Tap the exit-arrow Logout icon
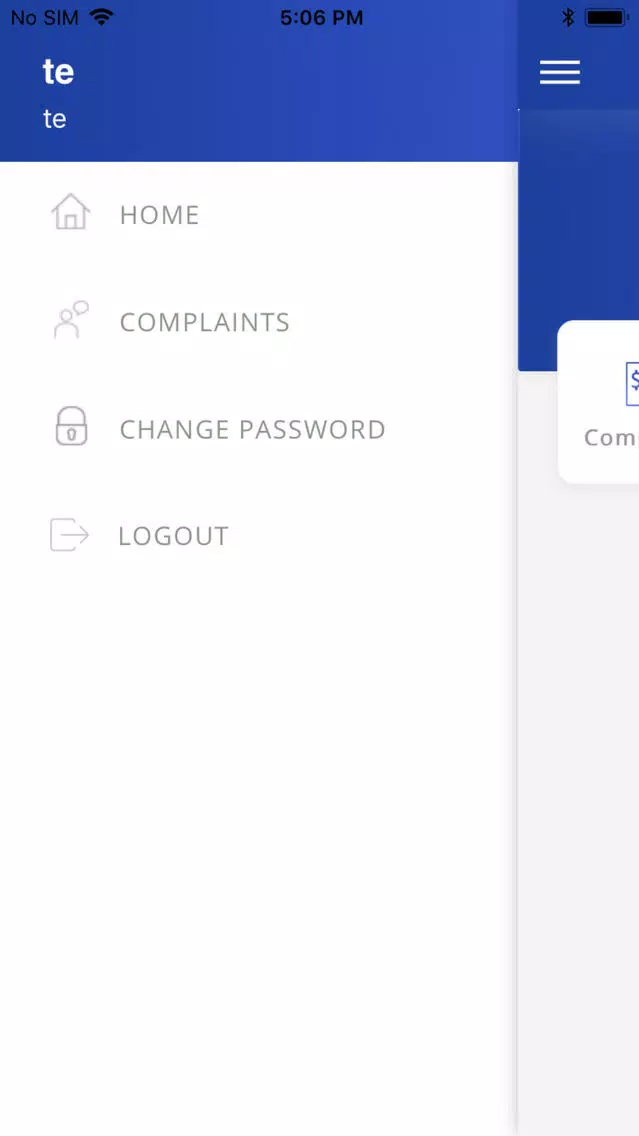 point(70,535)
